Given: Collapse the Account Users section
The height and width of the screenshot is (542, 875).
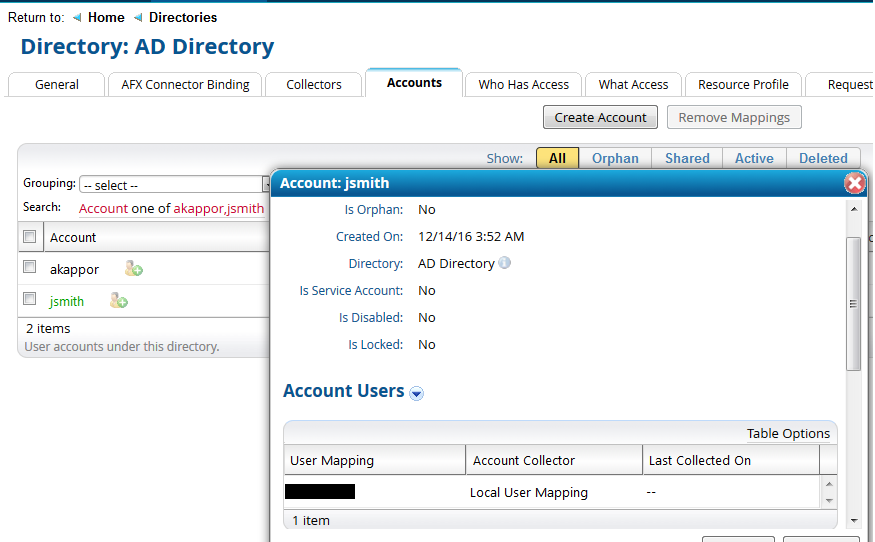Looking at the screenshot, I should click(x=417, y=393).
